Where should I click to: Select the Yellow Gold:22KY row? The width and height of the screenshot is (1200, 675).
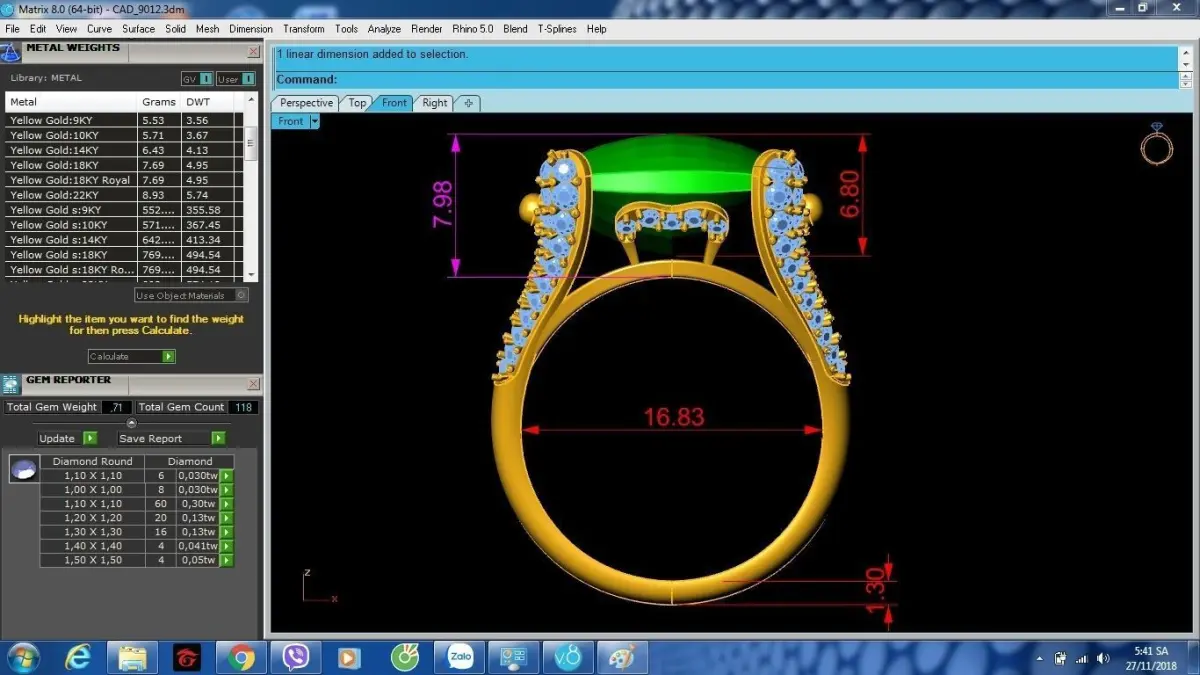click(x=124, y=195)
